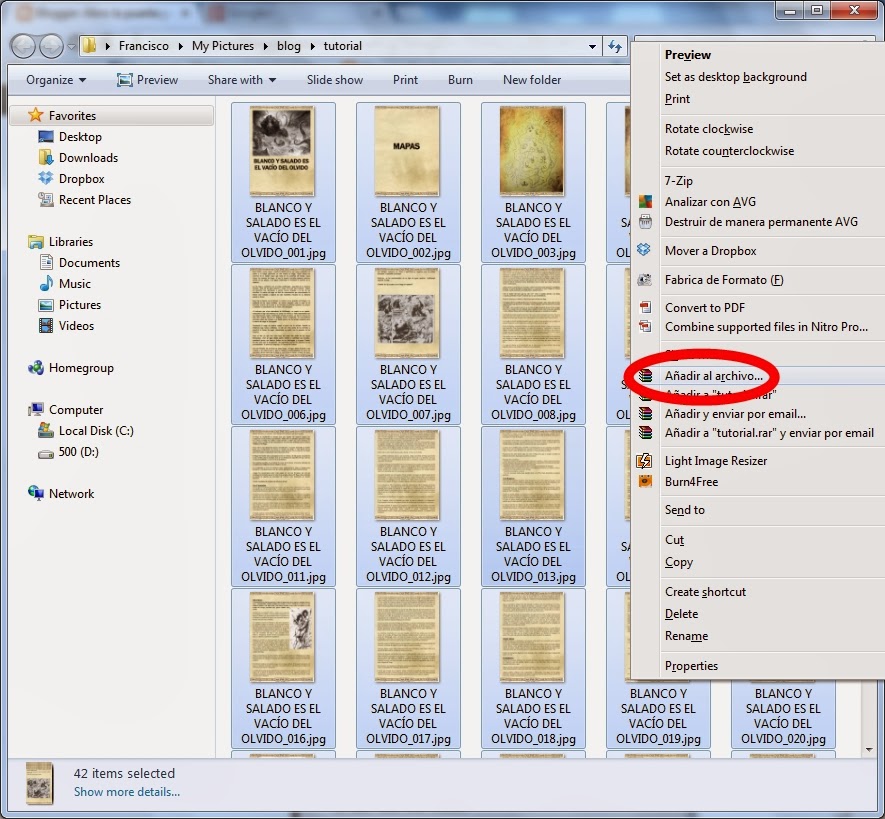Screen dimensions: 885x819
Task: Choose Set as desktop background
Action: pyautogui.click(x=735, y=77)
